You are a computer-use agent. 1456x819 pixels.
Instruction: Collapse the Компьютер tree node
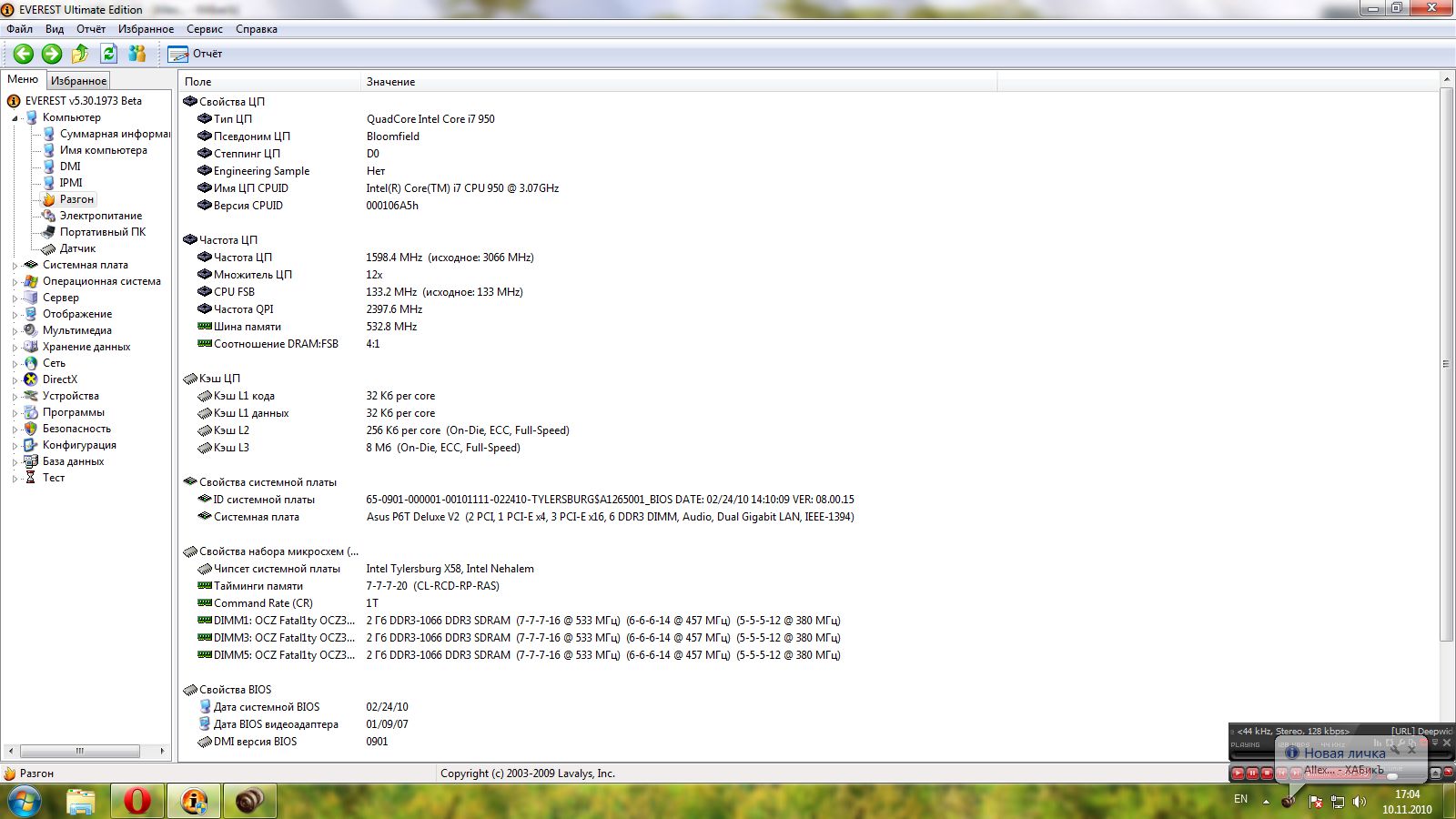point(15,118)
